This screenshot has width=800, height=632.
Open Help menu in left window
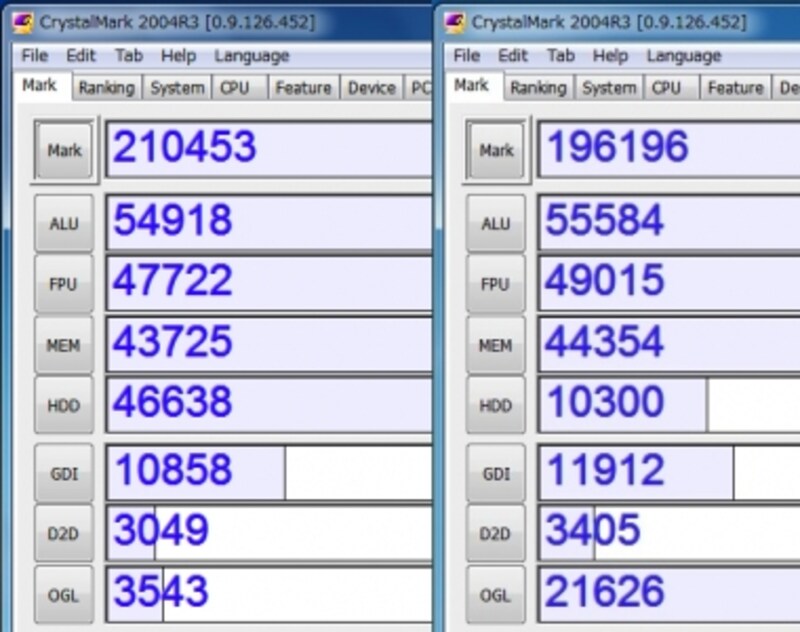pos(179,55)
